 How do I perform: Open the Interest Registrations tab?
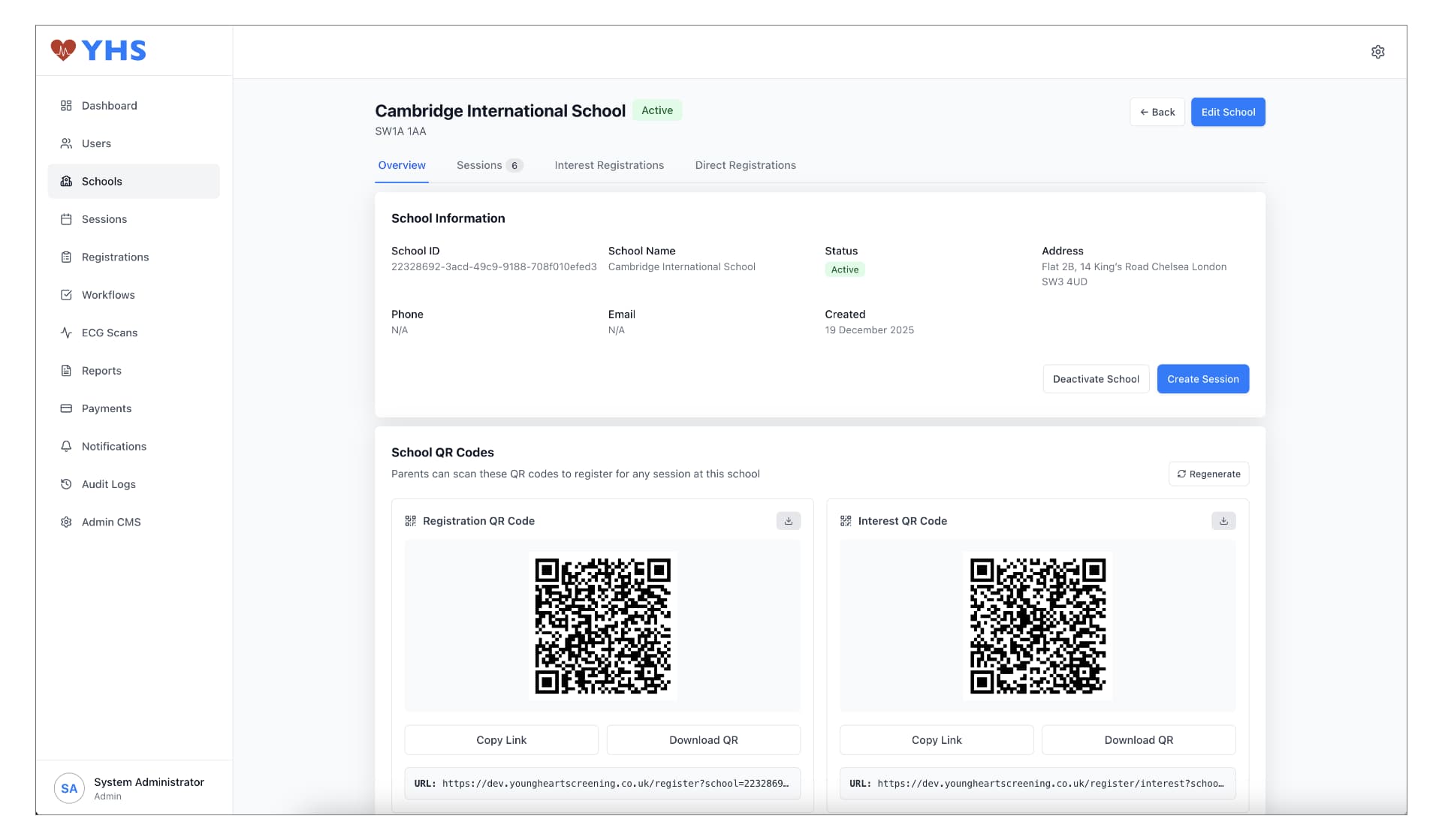click(x=609, y=165)
